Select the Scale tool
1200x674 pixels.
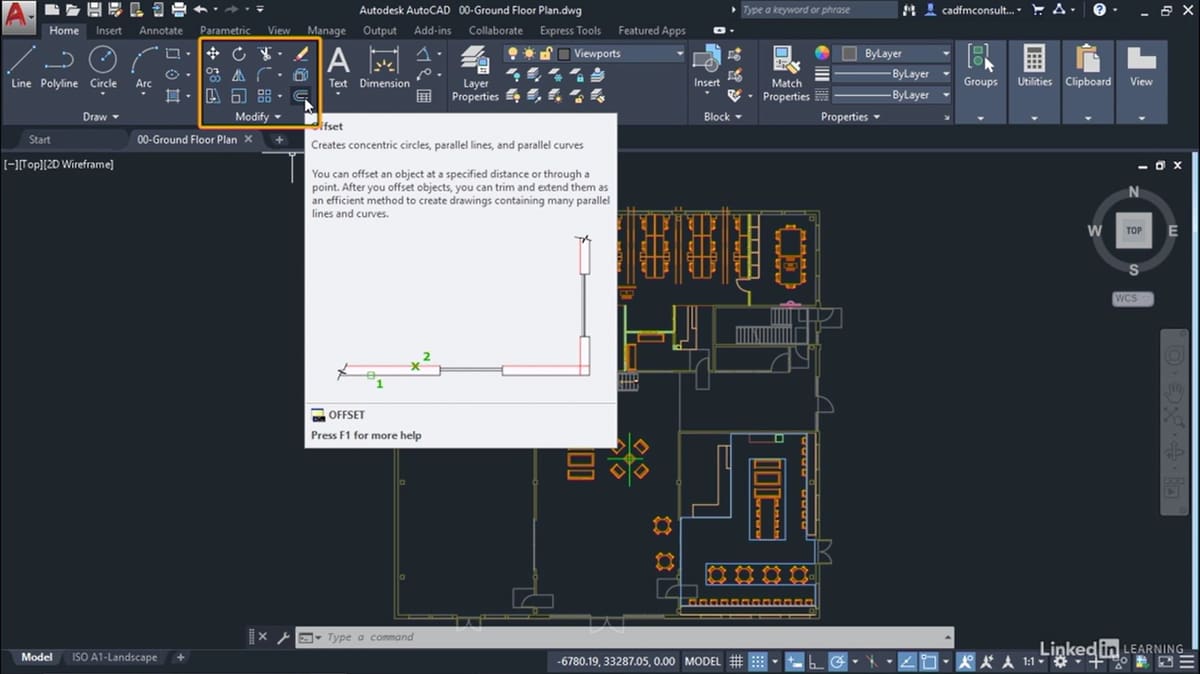[239, 96]
